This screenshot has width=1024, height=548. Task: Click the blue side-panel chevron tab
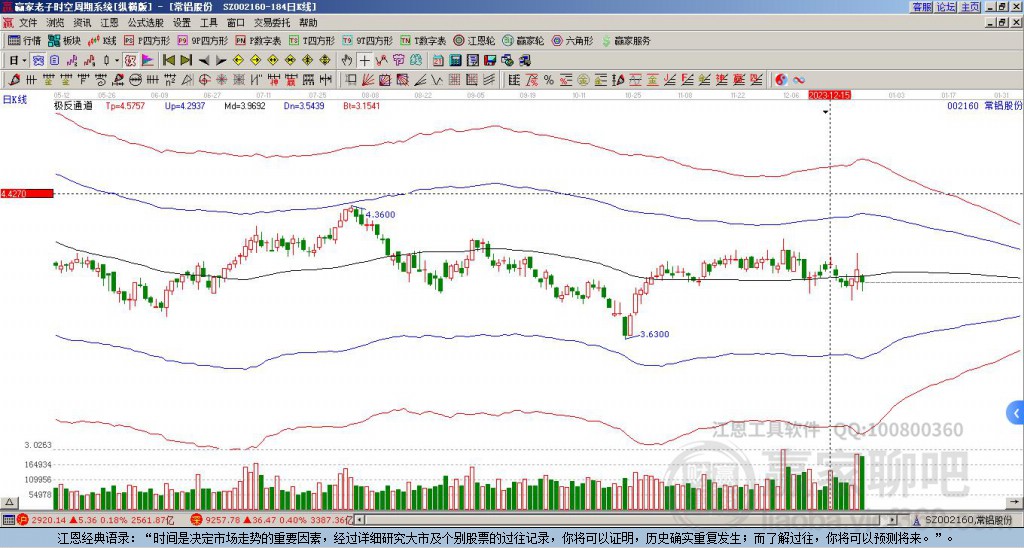coord(1016,413)
